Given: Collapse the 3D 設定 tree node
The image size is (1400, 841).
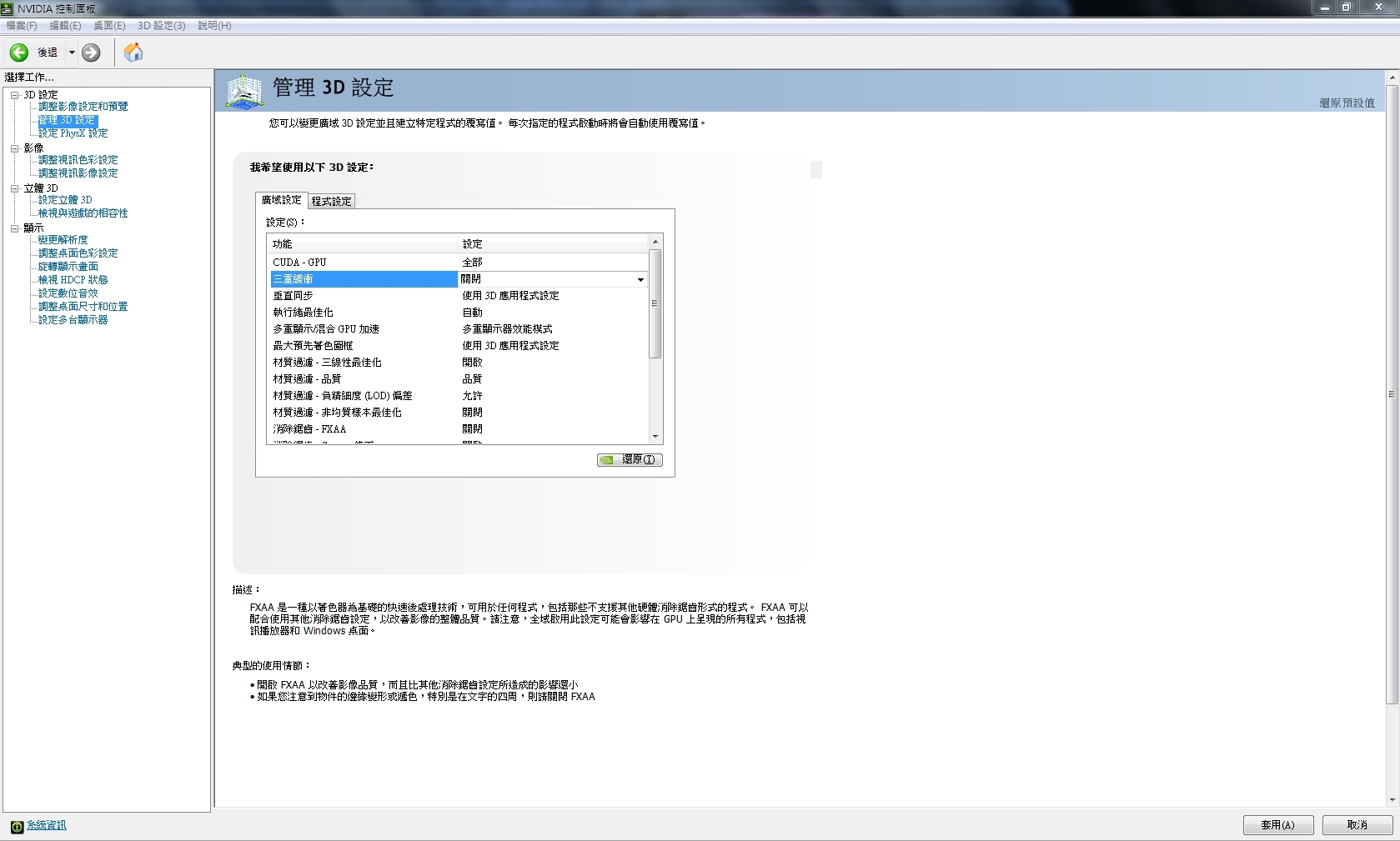Looking at the screenshot, I should [14, 95].
